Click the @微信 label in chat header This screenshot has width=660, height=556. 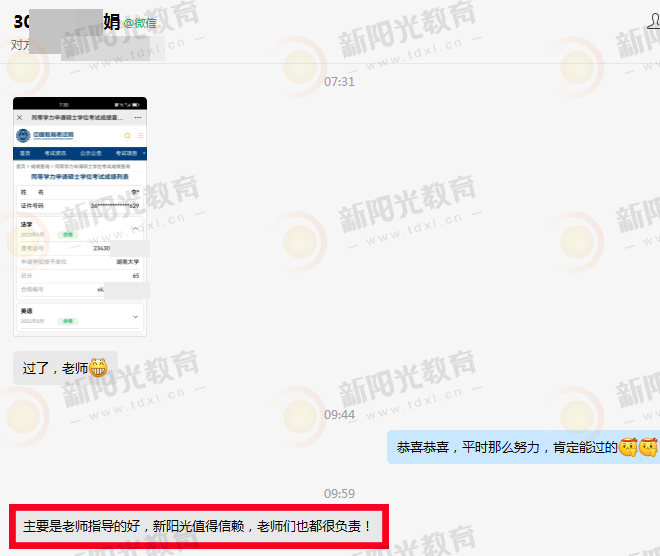140,23
